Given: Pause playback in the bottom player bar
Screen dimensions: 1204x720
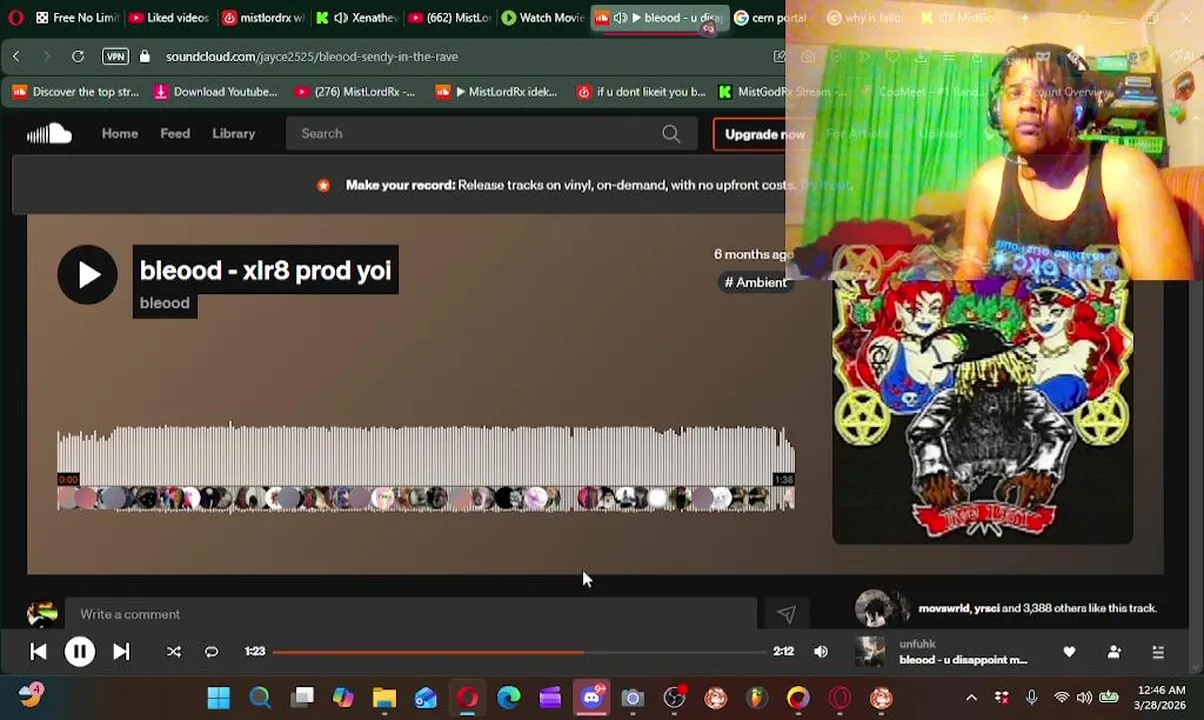Looking at the screenshot, I should (x=80, y=652).
